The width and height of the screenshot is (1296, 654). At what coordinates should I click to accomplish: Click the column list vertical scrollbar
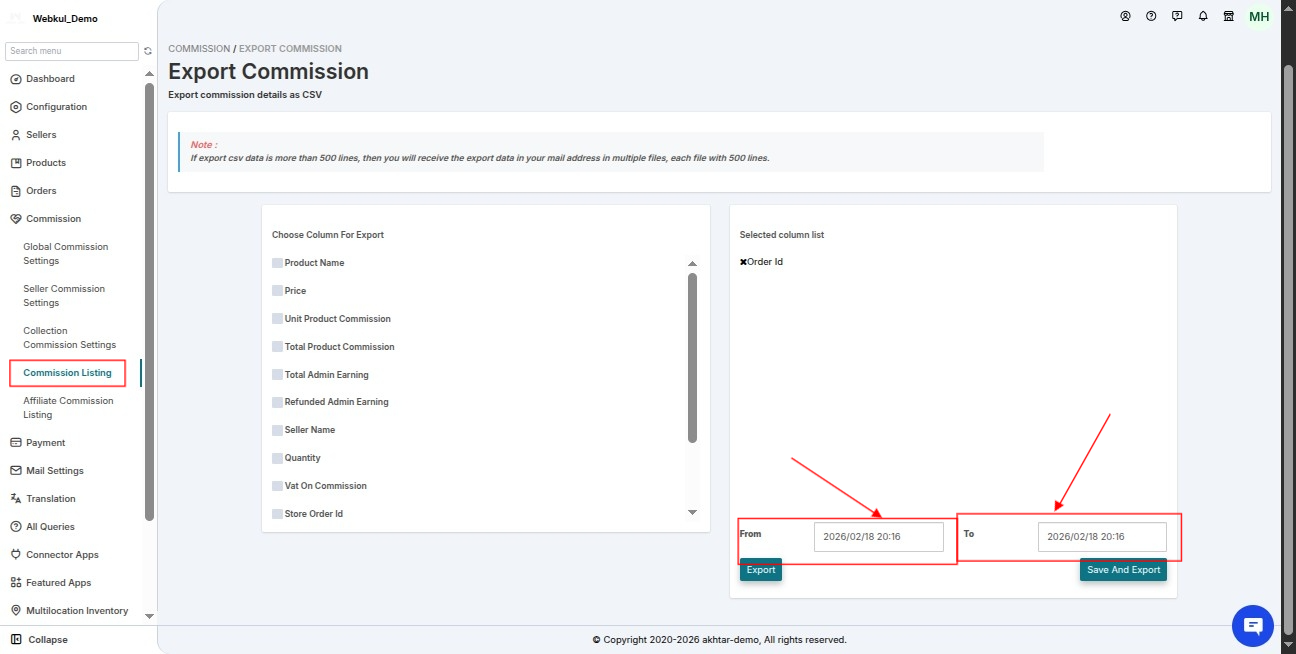click(x=692, y=358)
